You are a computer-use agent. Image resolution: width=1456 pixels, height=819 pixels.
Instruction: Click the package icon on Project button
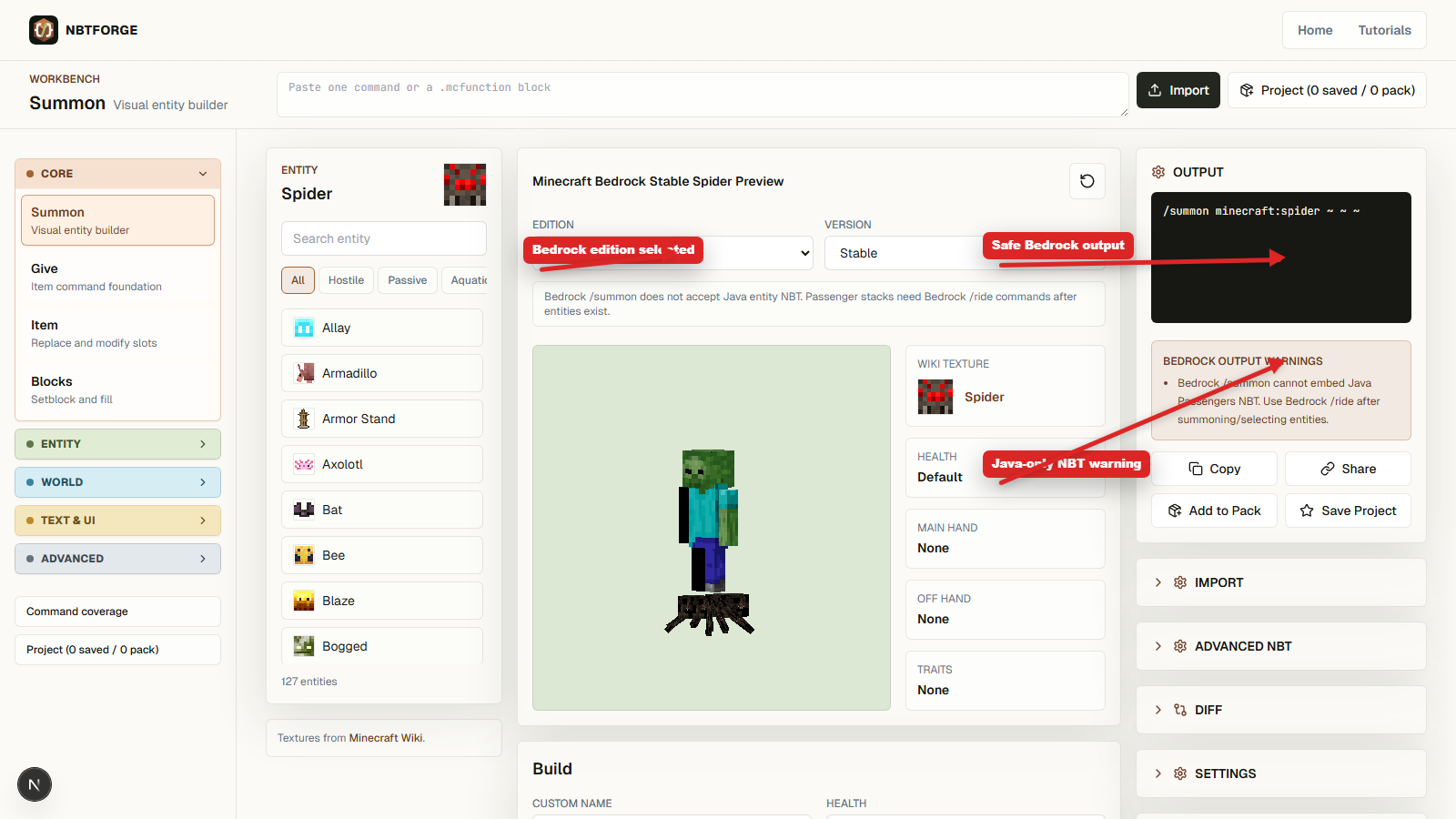[x=1247, y=90]
